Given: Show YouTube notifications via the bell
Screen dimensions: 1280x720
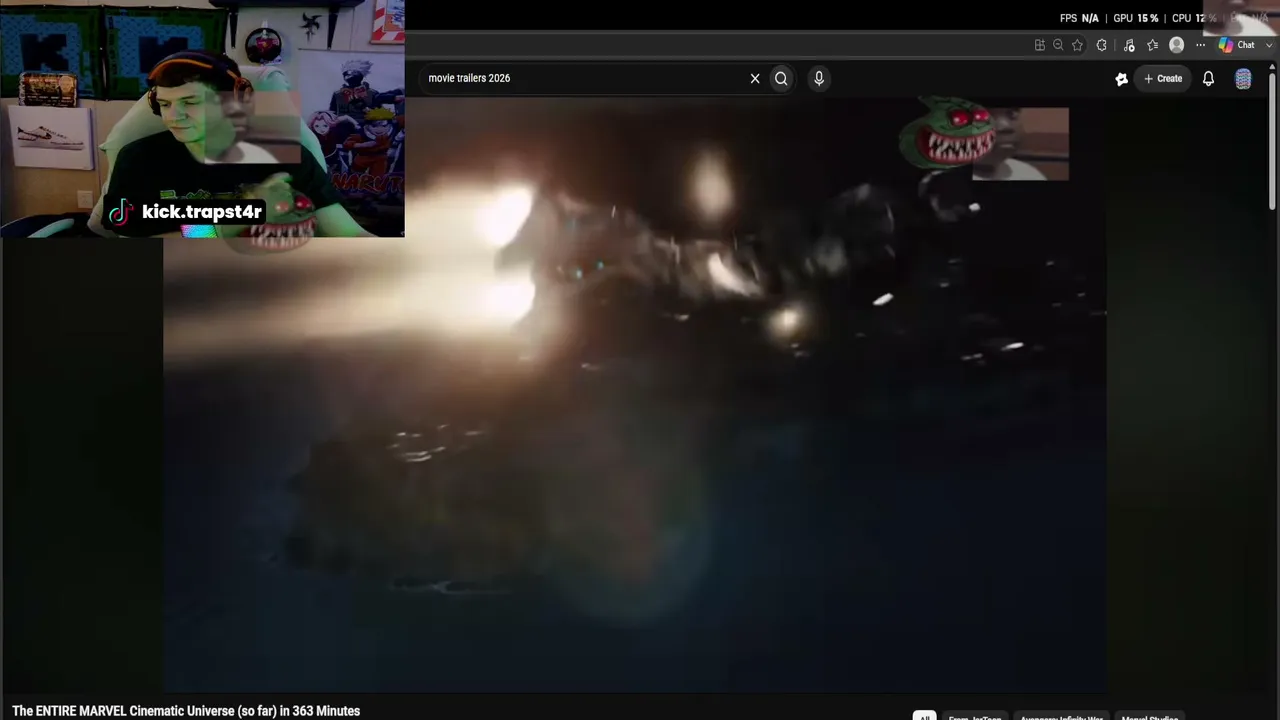Looking at the screenshot, I should tap(1208, 78).
